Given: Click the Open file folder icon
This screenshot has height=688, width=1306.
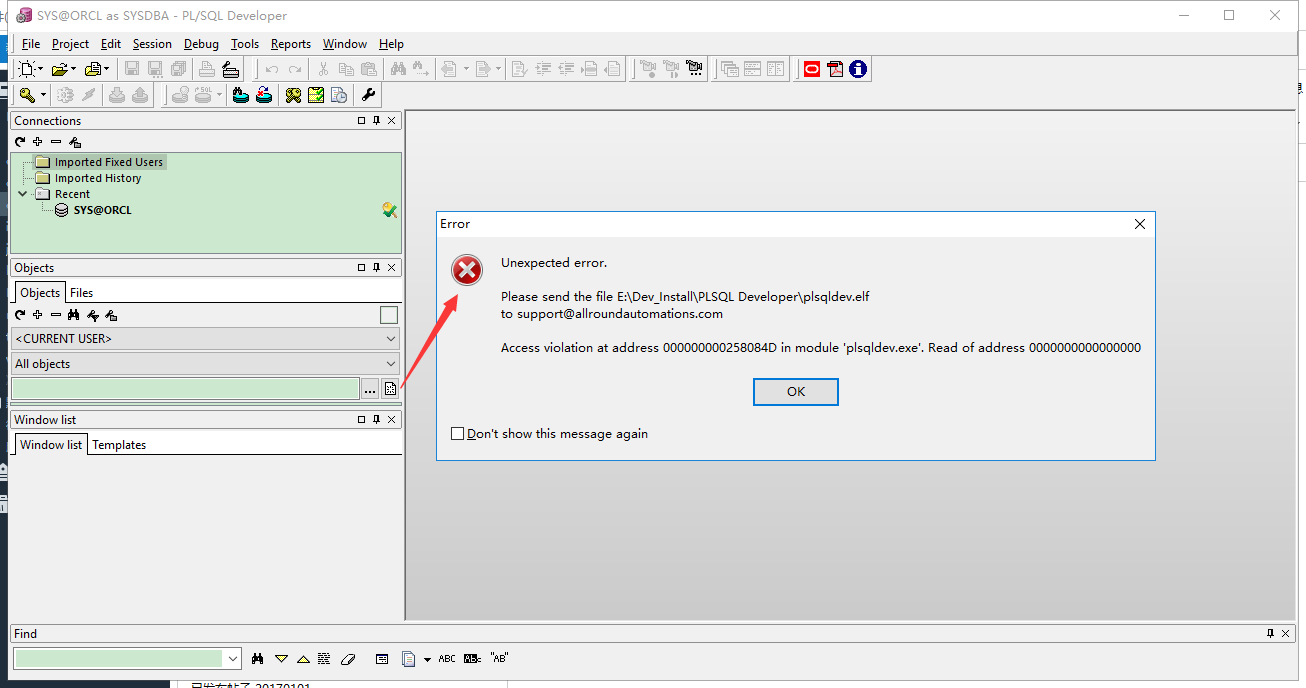Looking at the screenshot, I should 59,69.
